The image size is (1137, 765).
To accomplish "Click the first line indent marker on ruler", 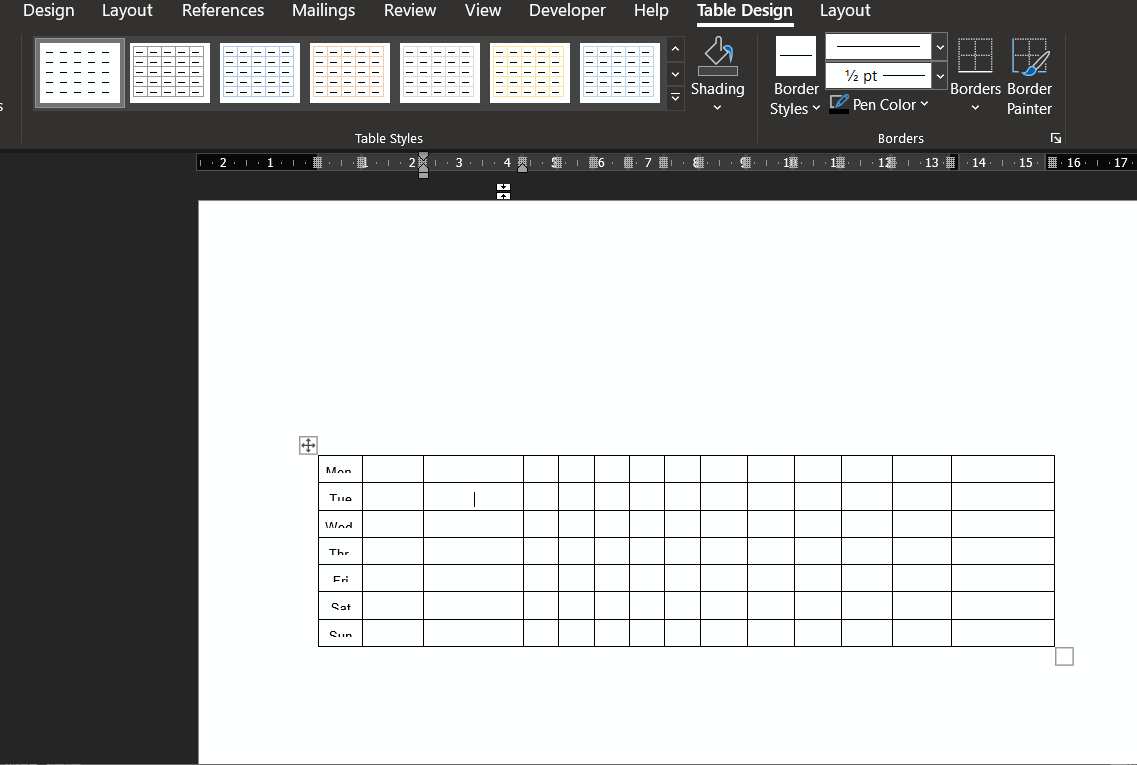I will coord(423,157).
